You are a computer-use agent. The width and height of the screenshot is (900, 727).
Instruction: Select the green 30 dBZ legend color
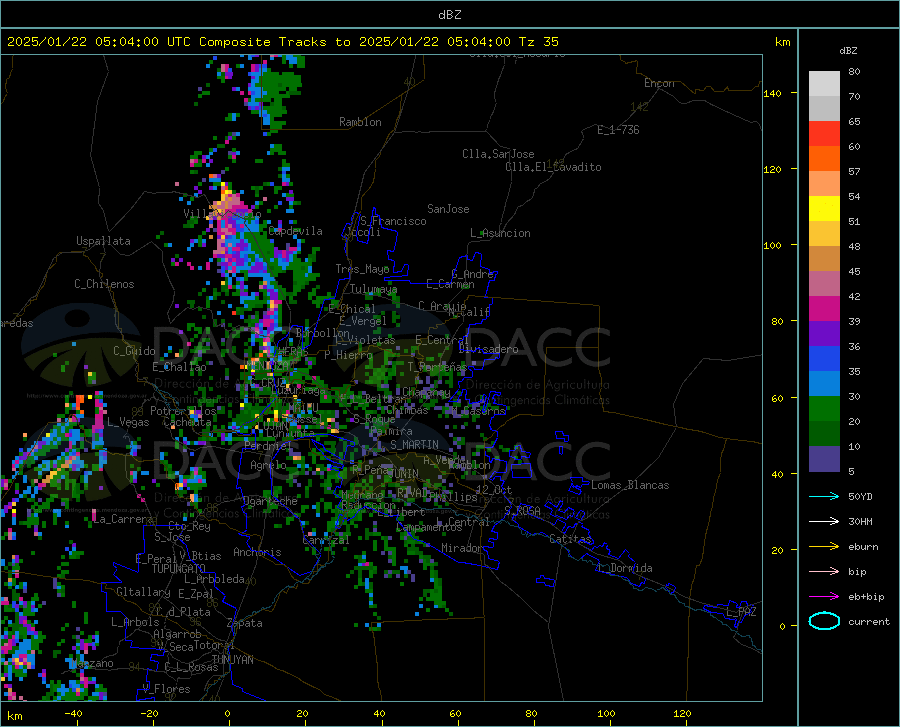(x=824, y=409)
